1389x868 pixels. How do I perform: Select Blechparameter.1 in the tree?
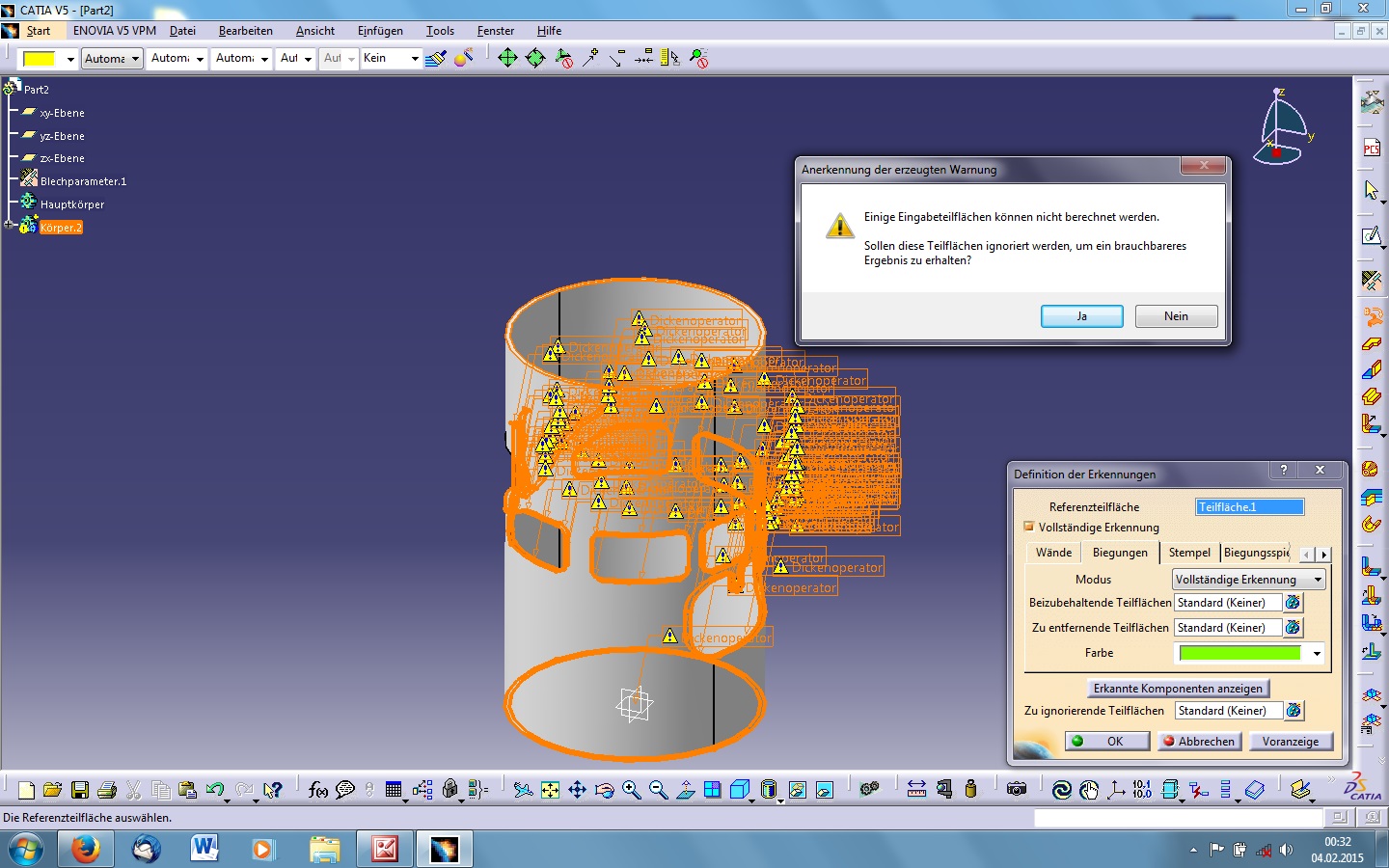(x=83, y=181)
